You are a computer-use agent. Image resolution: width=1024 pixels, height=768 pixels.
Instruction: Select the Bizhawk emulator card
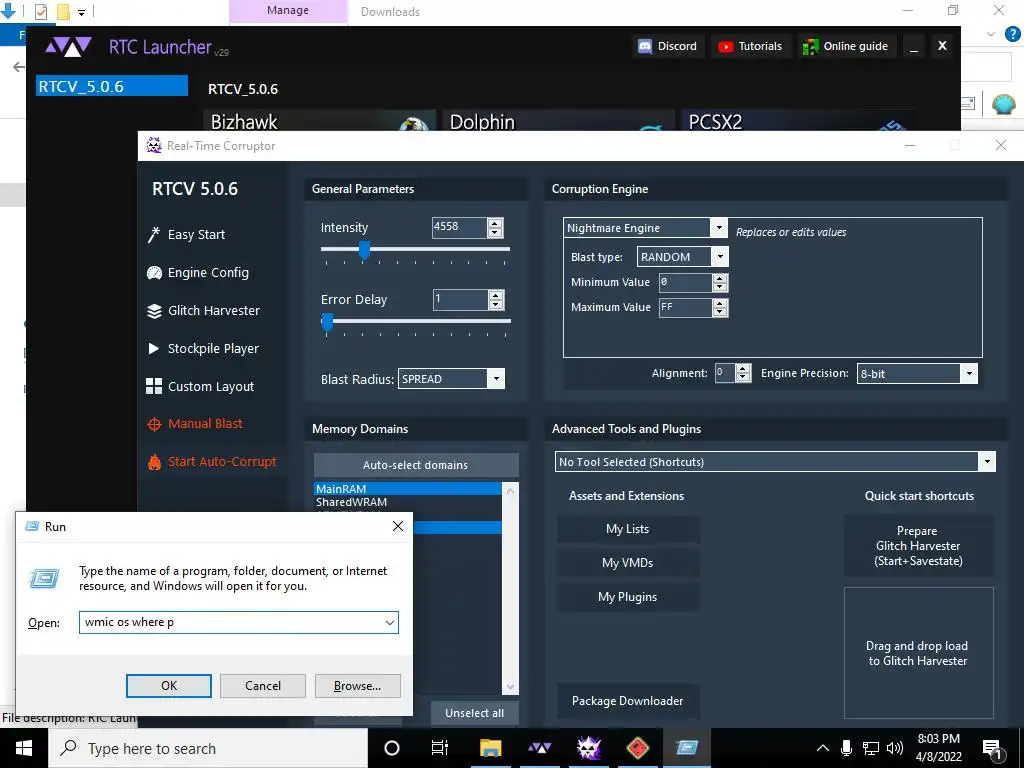coord(319,121)
